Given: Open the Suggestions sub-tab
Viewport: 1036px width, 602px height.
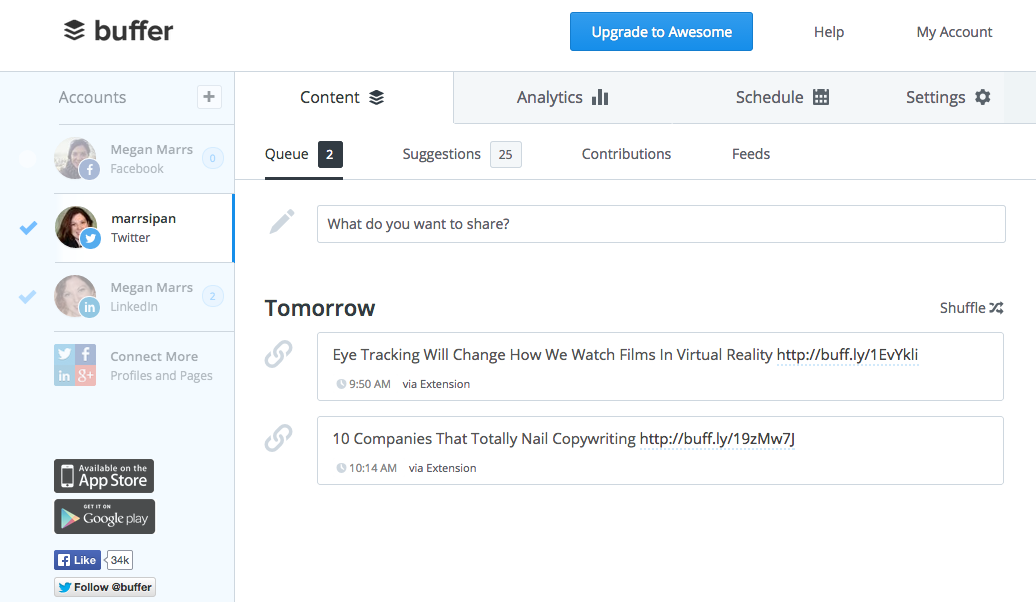Looking at the screenshot, I should [x=462, y=155].
